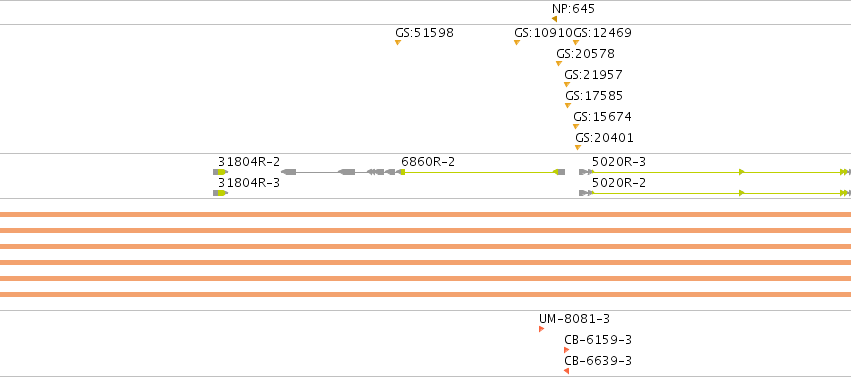Click the CB-6159-3 label text

pos(598,340)
